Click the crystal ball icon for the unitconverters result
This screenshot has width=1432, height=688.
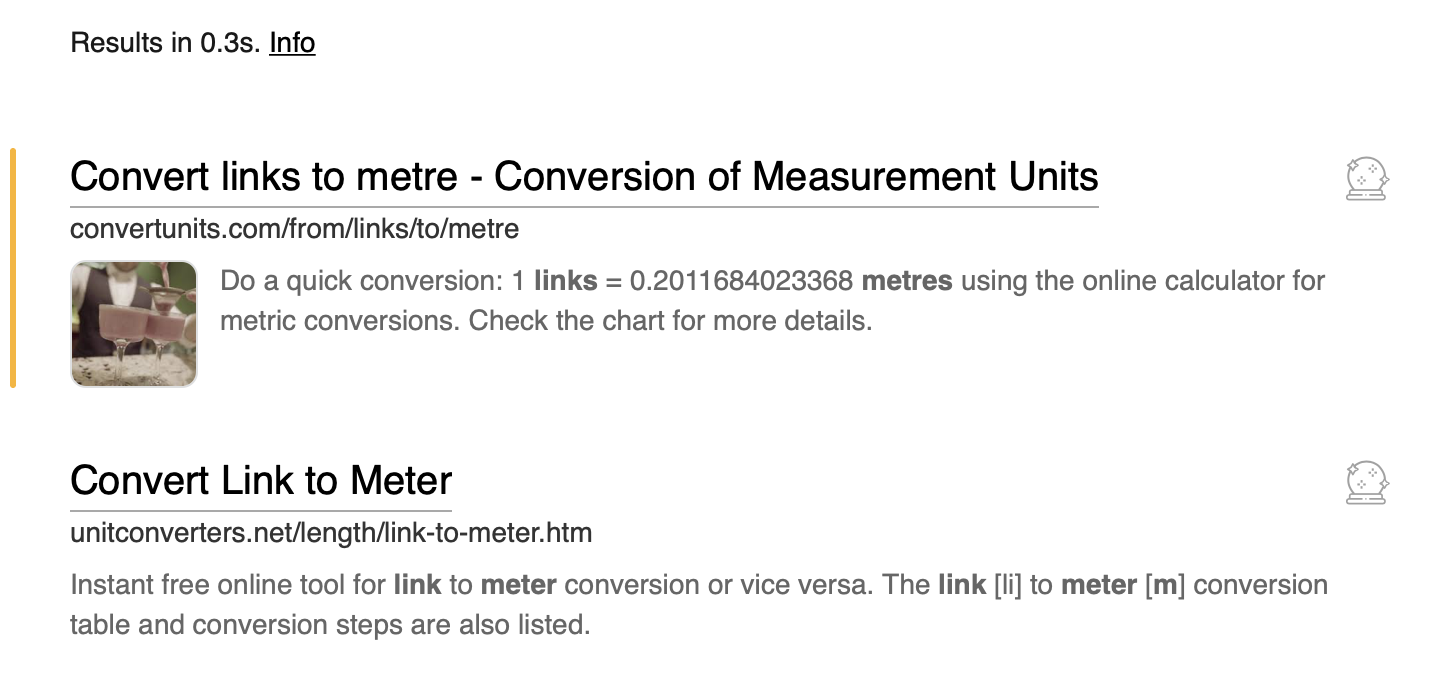[x=1366, y=482]
